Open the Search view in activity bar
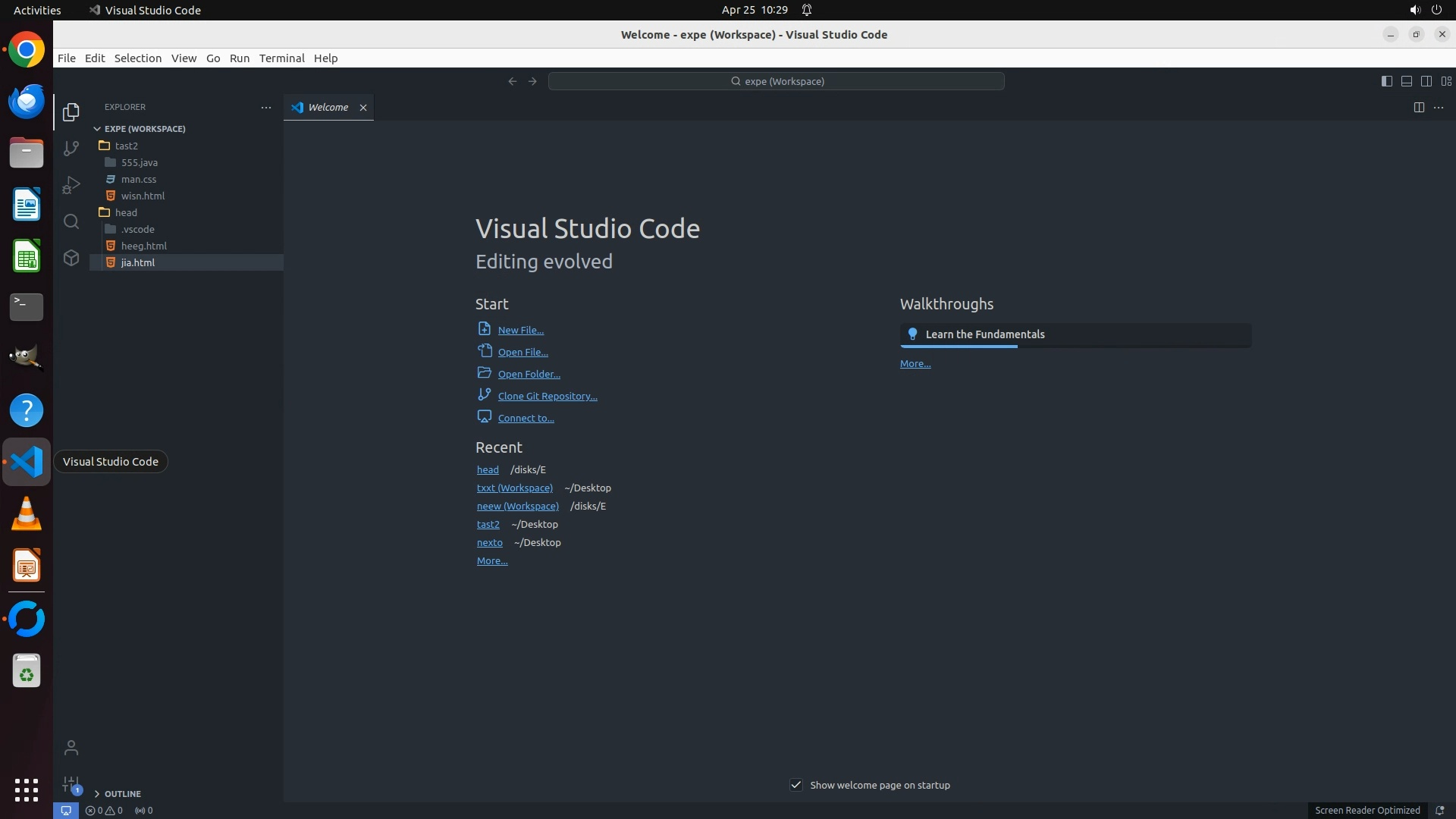Image resolution: width=1456 pixels, height=819 pixels. pyautogui.click(x=71, y=221)
